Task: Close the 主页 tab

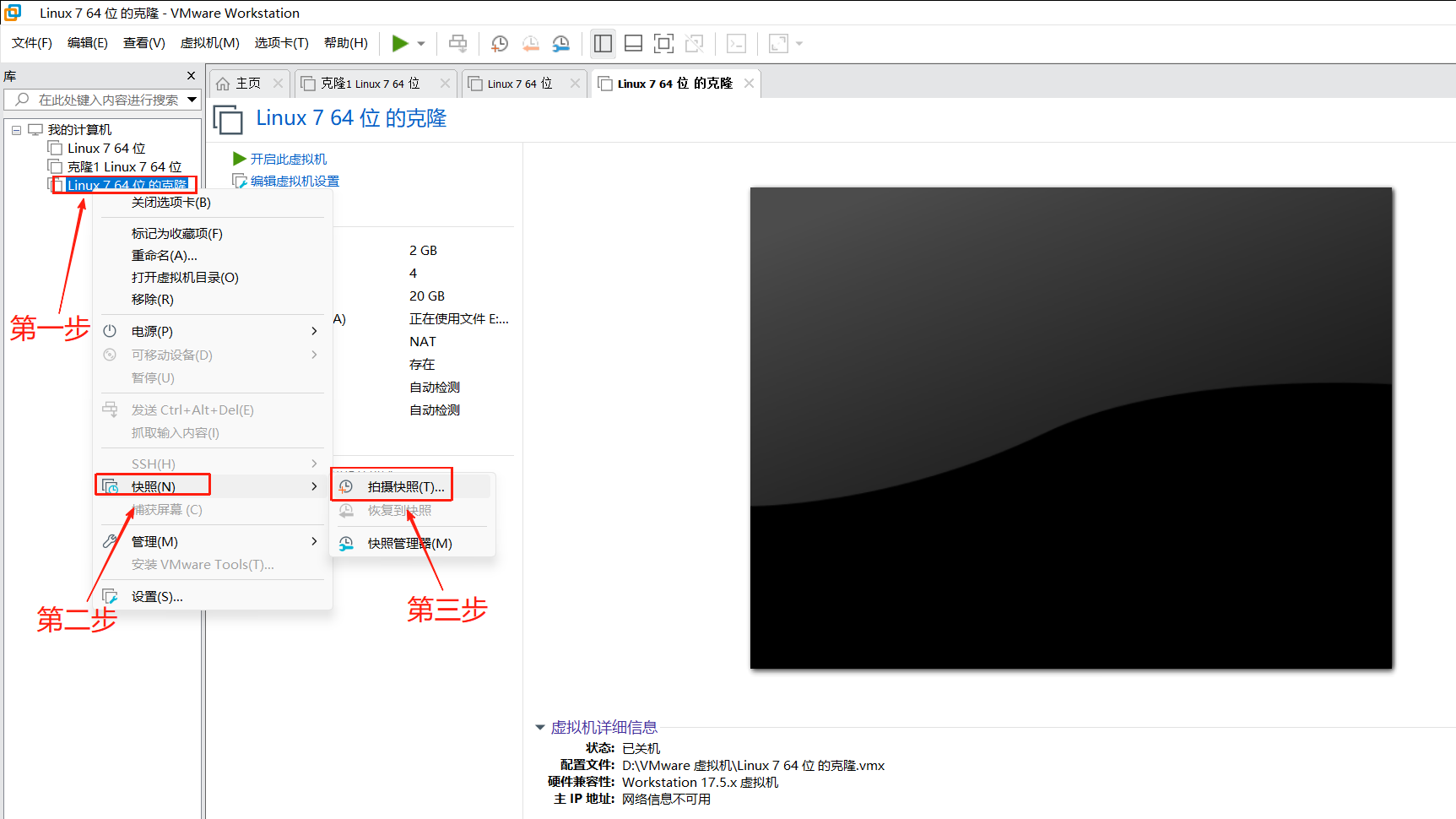Action: pos(278,84)
